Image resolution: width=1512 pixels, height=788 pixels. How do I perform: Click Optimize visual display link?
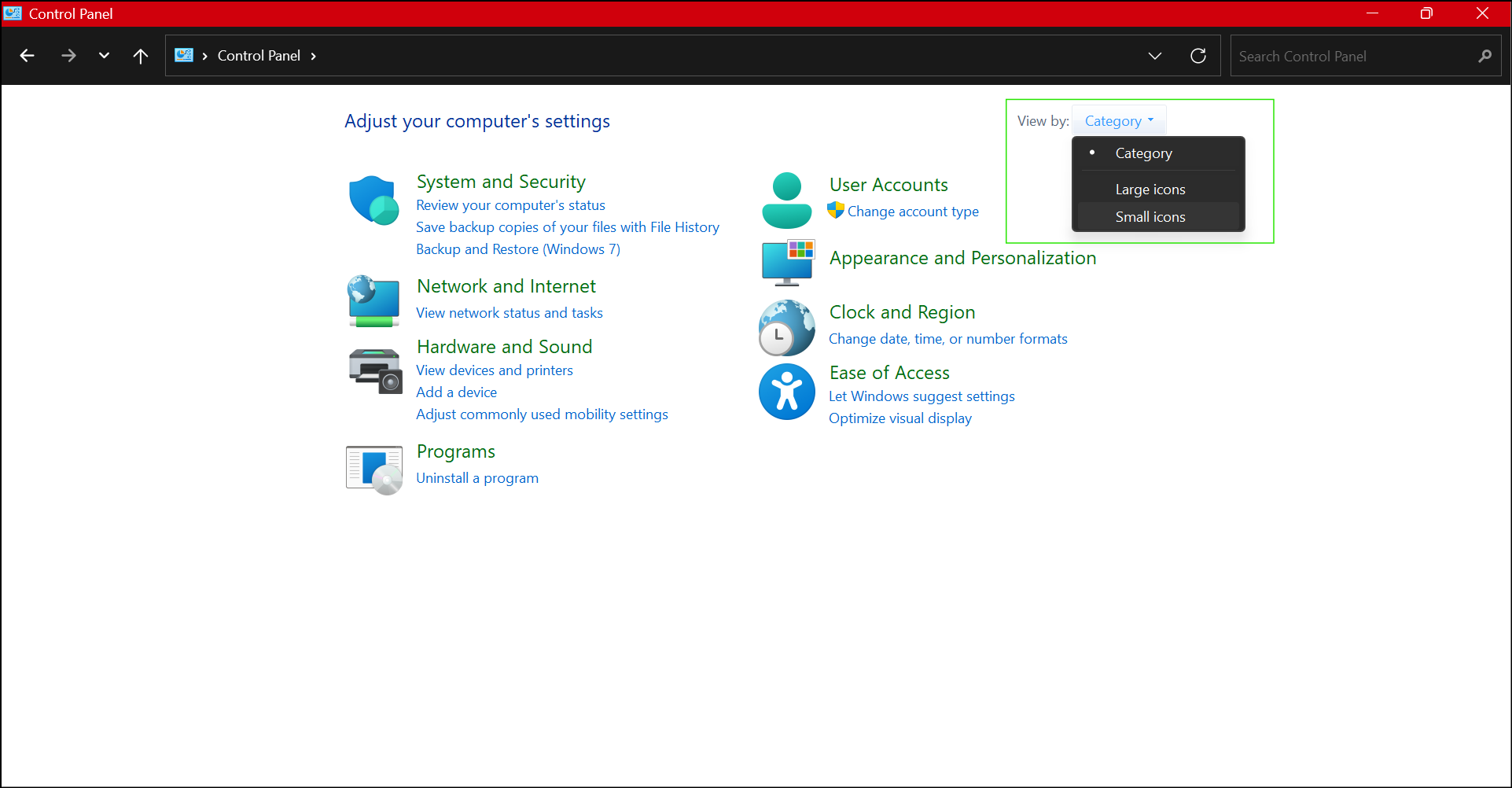point(900,418)
